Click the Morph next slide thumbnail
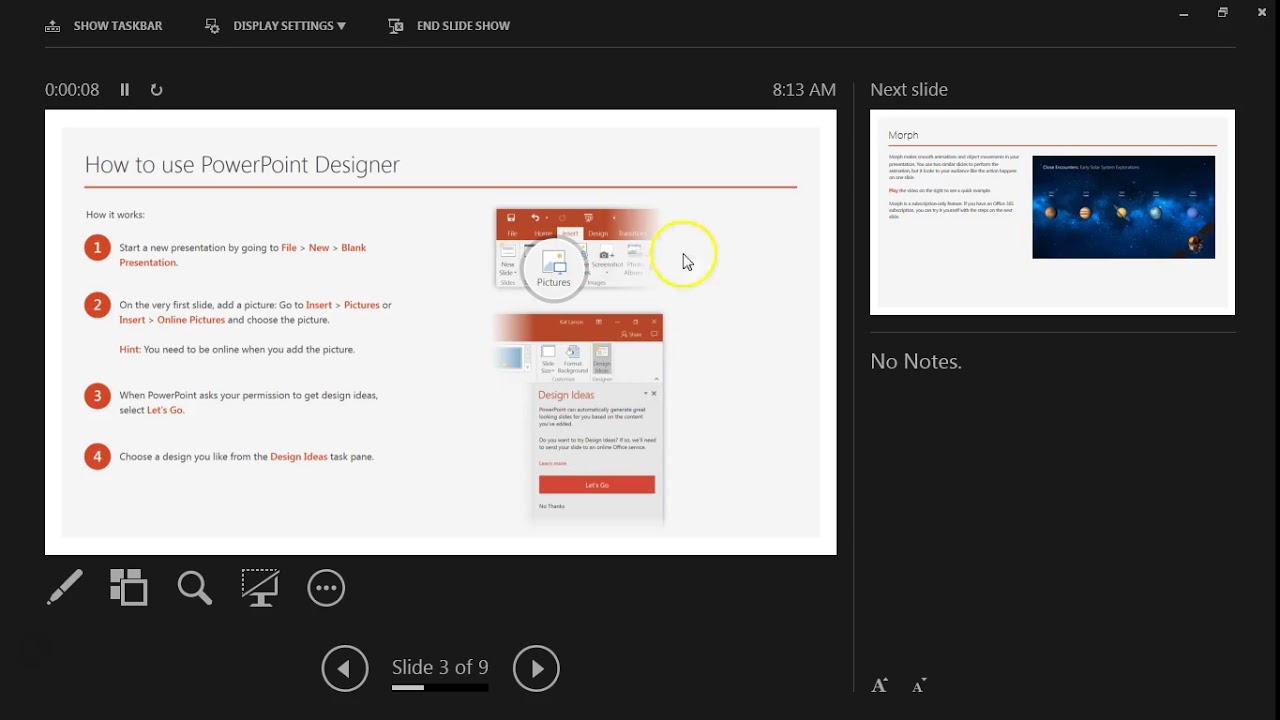 tap(1052, 212)
